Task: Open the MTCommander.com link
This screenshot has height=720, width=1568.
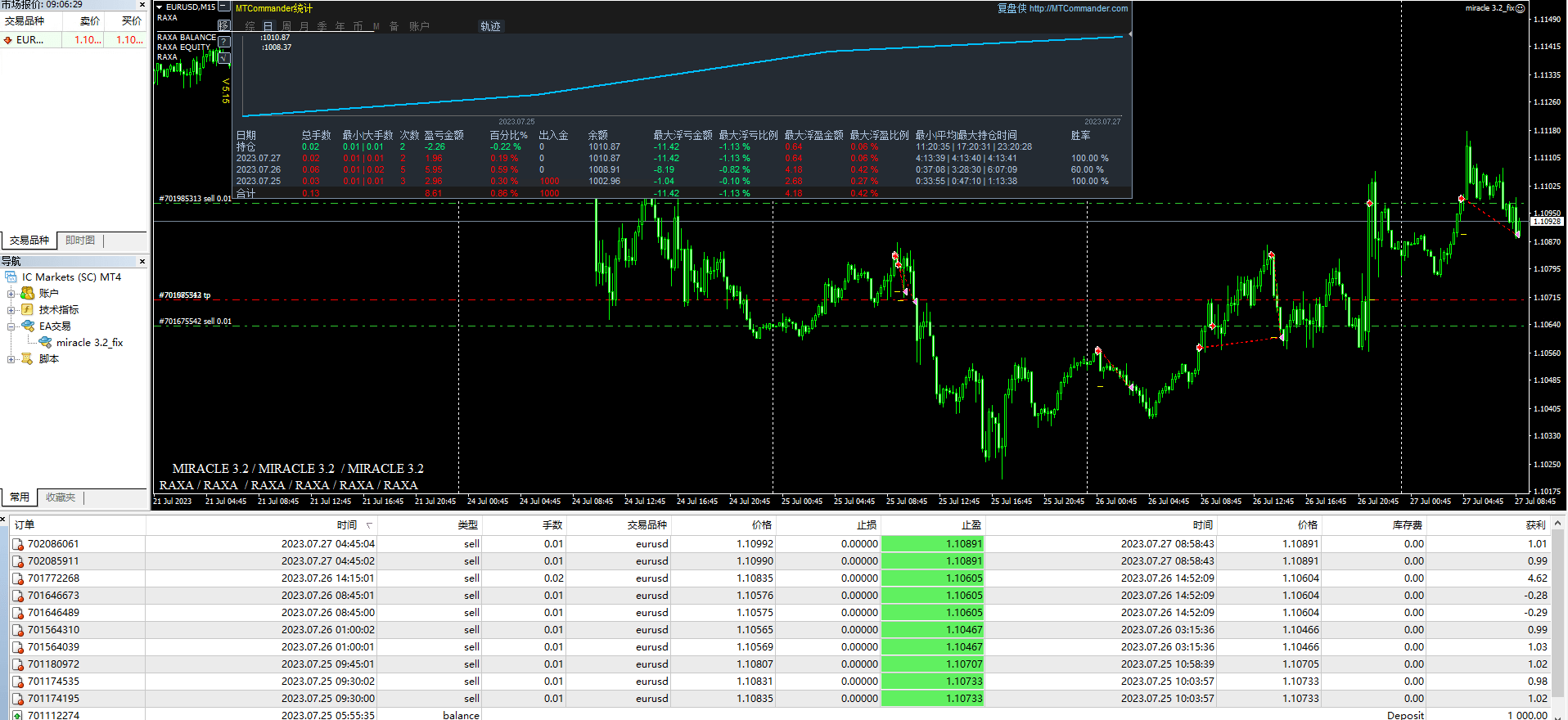Action: tap(1078, 8)
